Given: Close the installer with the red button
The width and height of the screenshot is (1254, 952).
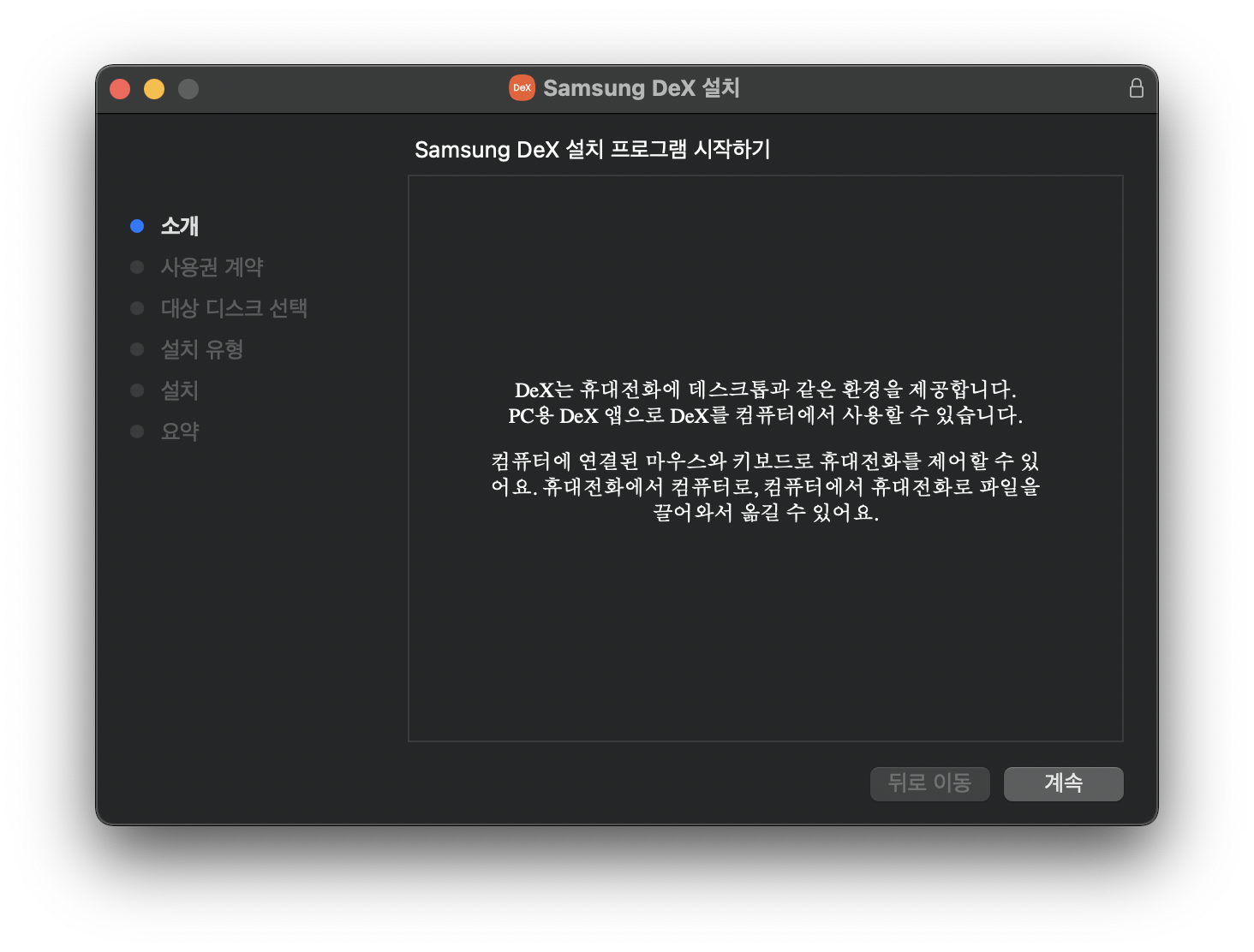Looking at the screenshot, I should pyautogui.click(x=120, y=89).
